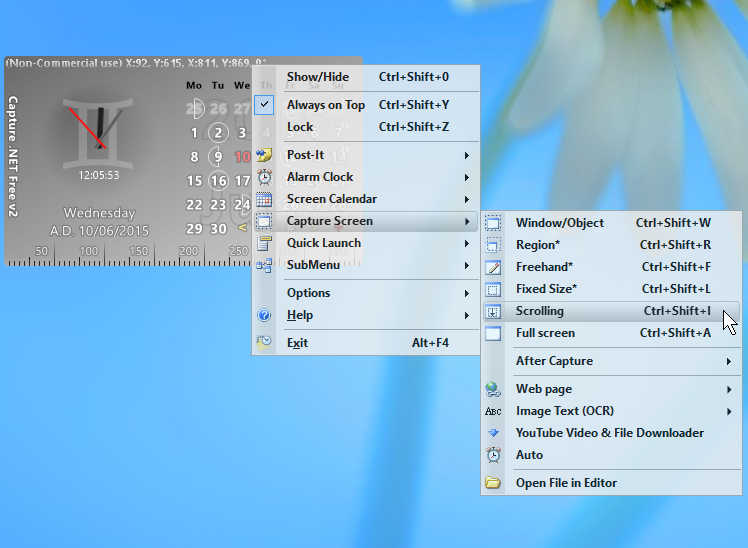Select Show/Hide from the menu
Viewport: 748px width, 548px height.
click(x=366, y=77)
